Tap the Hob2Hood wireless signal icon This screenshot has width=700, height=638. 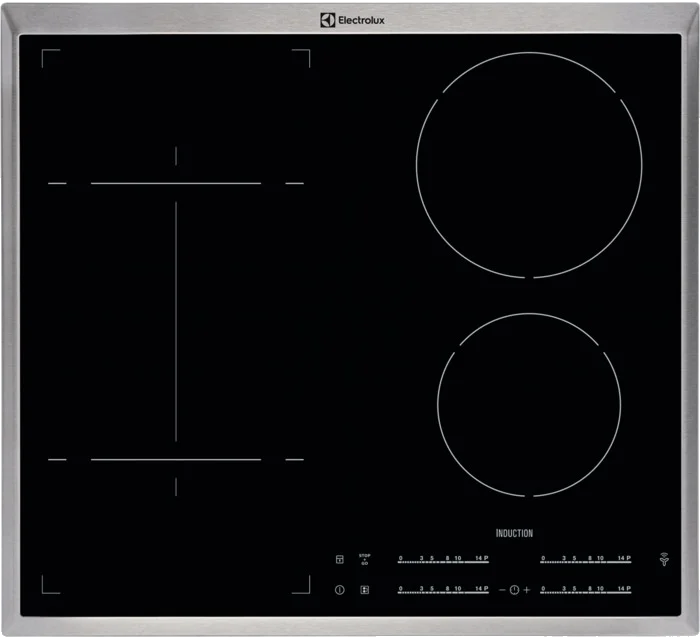(x=662, y=559)
